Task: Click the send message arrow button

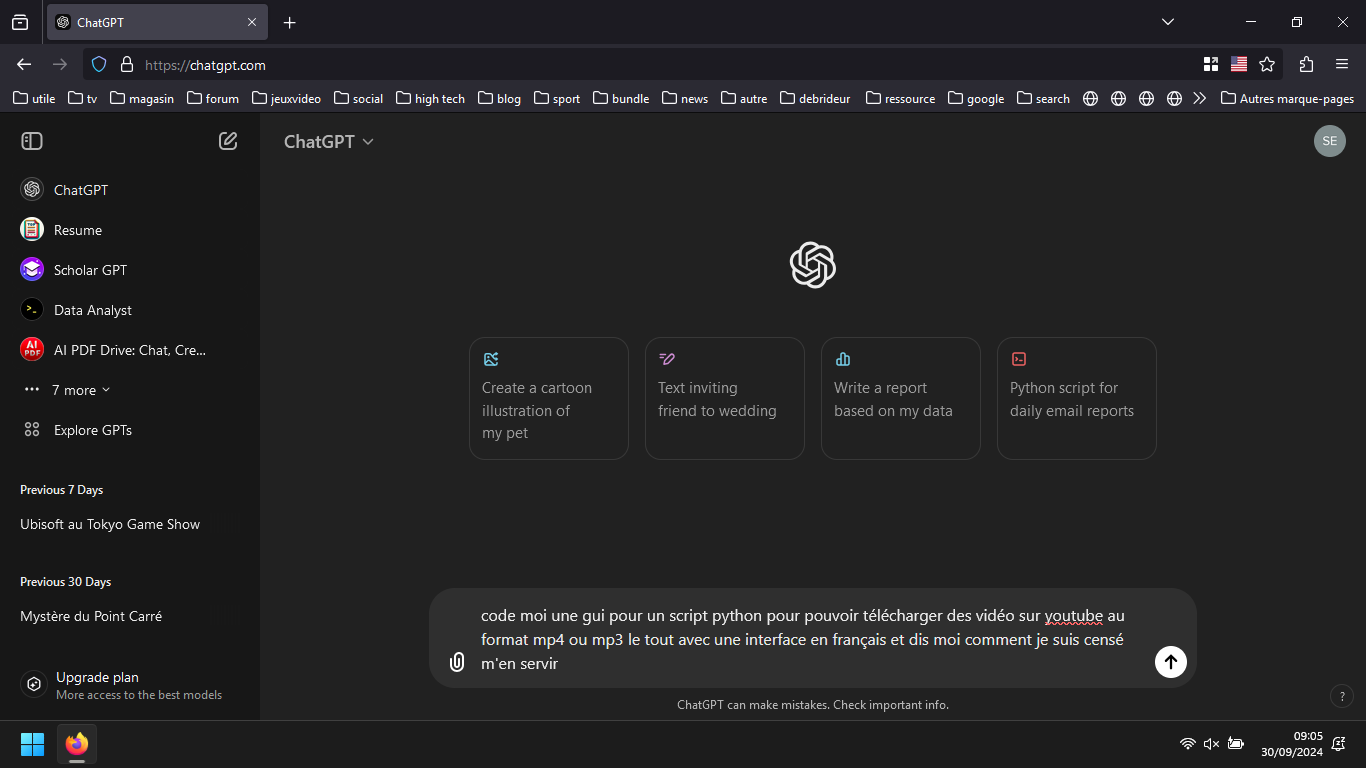Action: coord(1170,661)
